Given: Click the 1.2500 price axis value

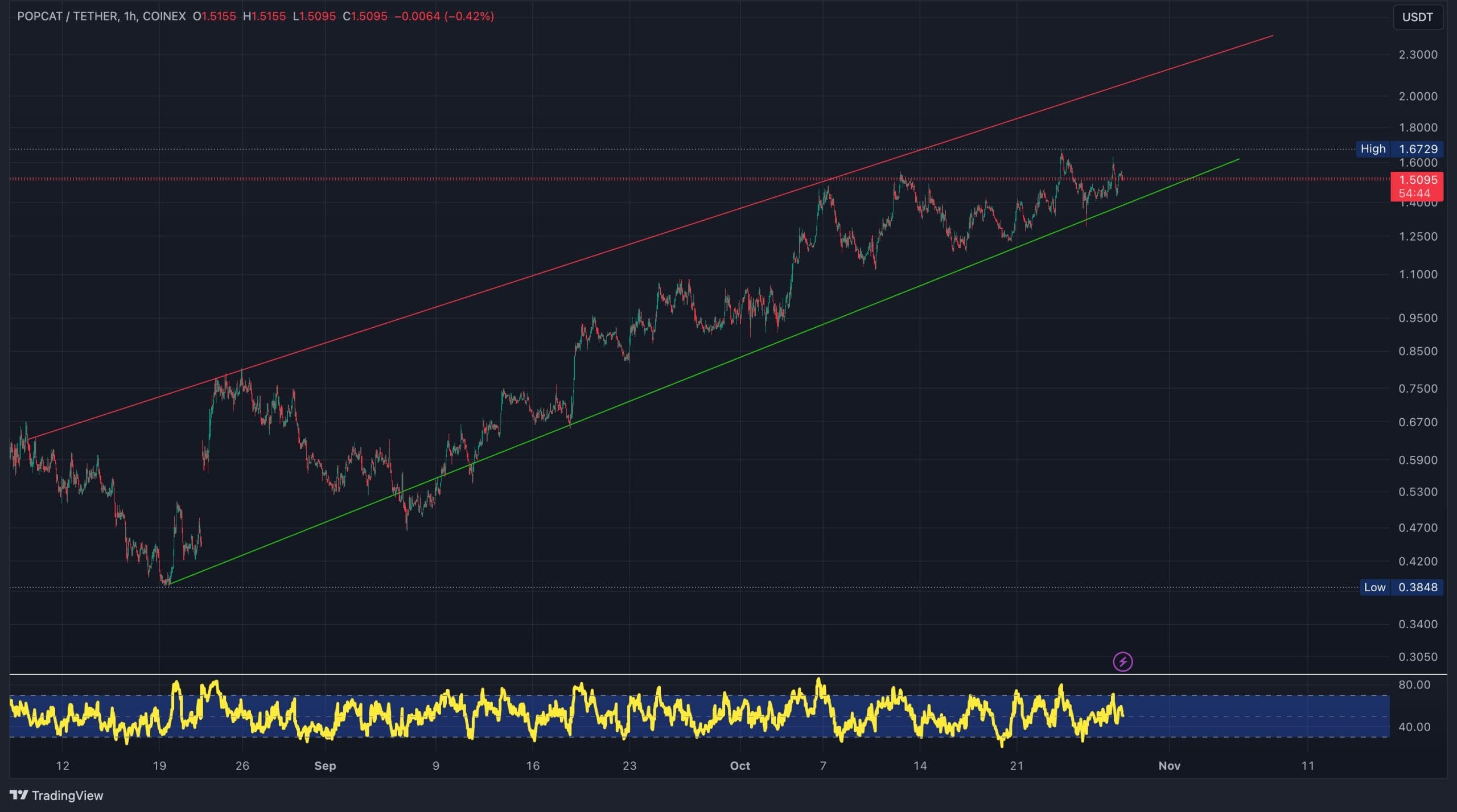Looking at the screenshot, I should (x=1418, y=236).
